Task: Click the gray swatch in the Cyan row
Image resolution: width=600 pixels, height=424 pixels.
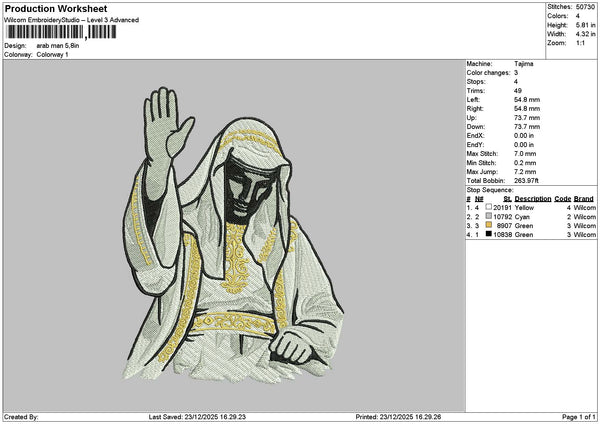Action: 488,216
